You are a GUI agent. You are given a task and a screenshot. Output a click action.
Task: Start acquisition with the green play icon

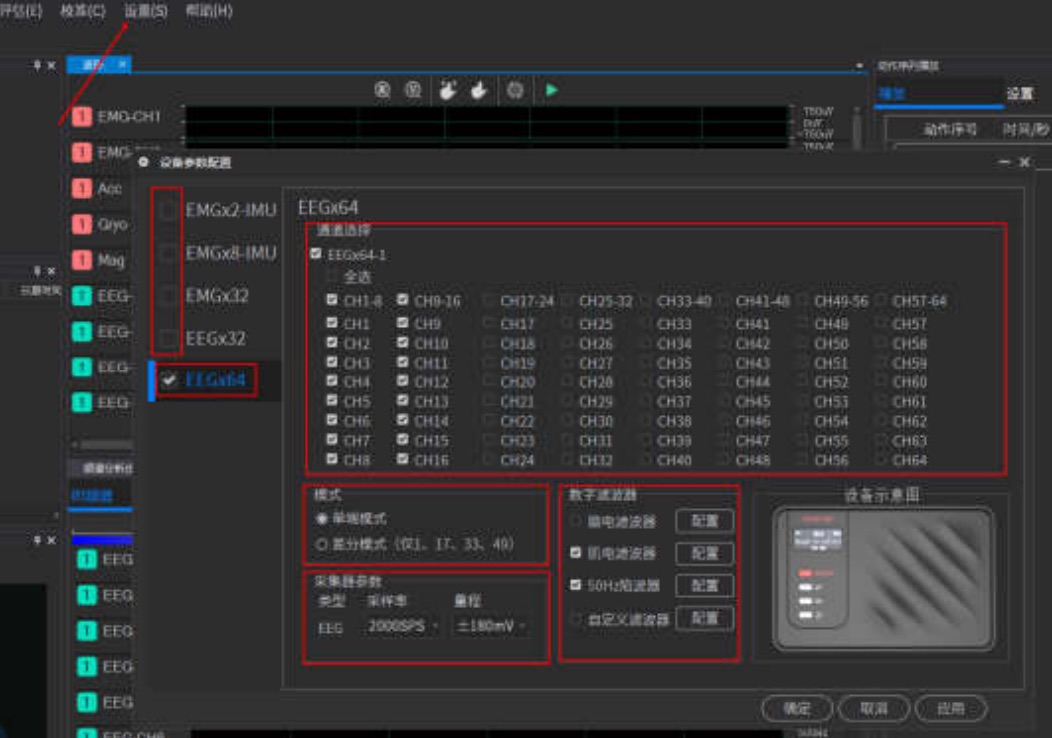tap(551, 90)
